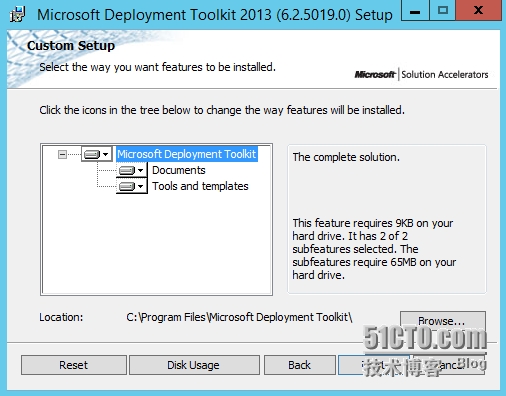Open Disk Usage information
This screenshot has height=396, width=506.
point(194,365)
